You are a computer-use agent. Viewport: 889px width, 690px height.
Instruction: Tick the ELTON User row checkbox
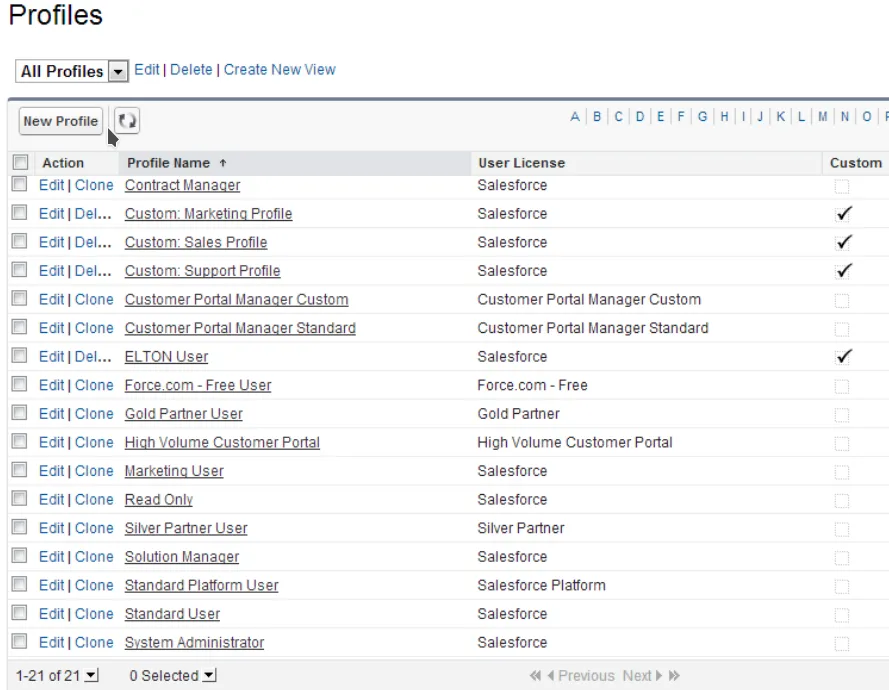pos(19,355)
